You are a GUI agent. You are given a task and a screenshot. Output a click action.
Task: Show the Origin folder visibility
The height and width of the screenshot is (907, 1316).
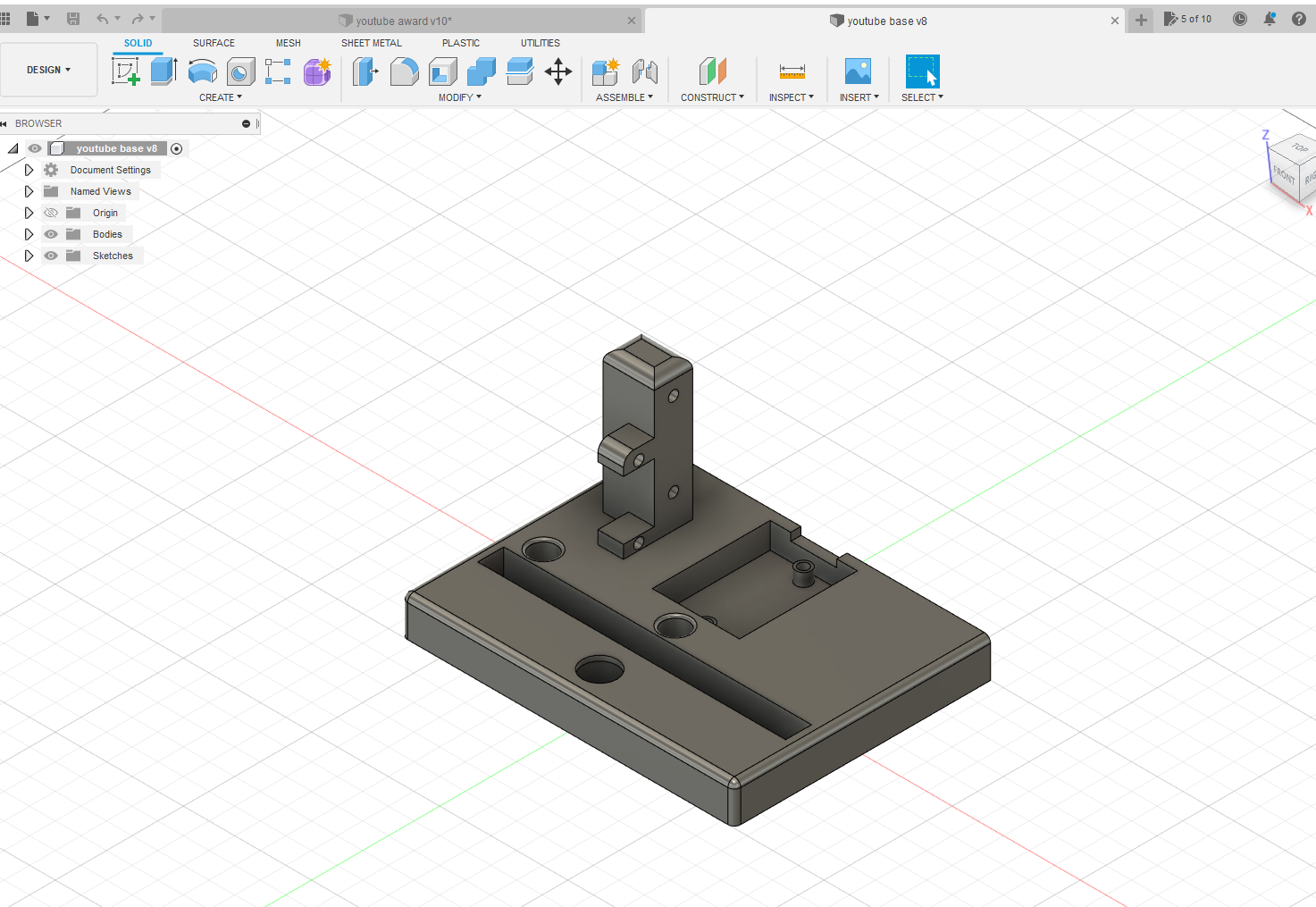click(51, 213)
